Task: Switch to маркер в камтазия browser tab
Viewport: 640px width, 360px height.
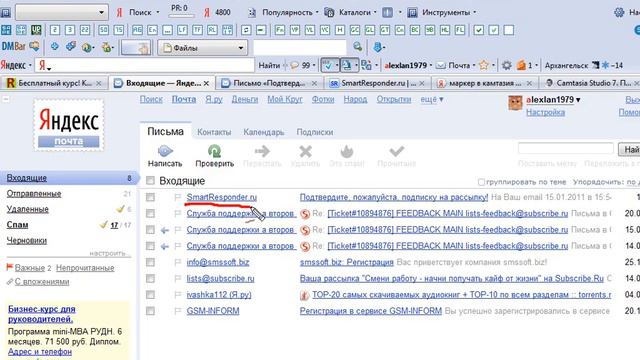Action: pos(485,83)
